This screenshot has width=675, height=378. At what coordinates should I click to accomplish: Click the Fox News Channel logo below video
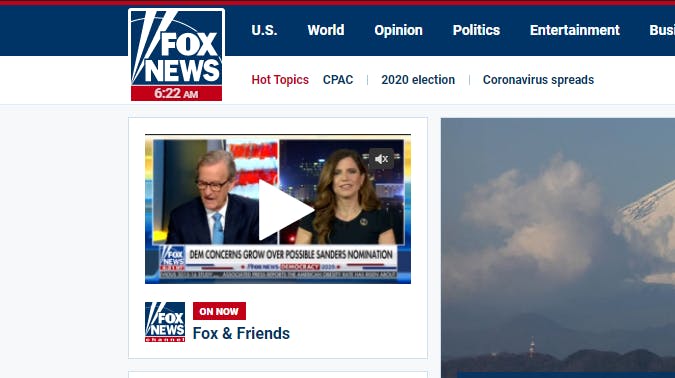(x=165, y=322)
